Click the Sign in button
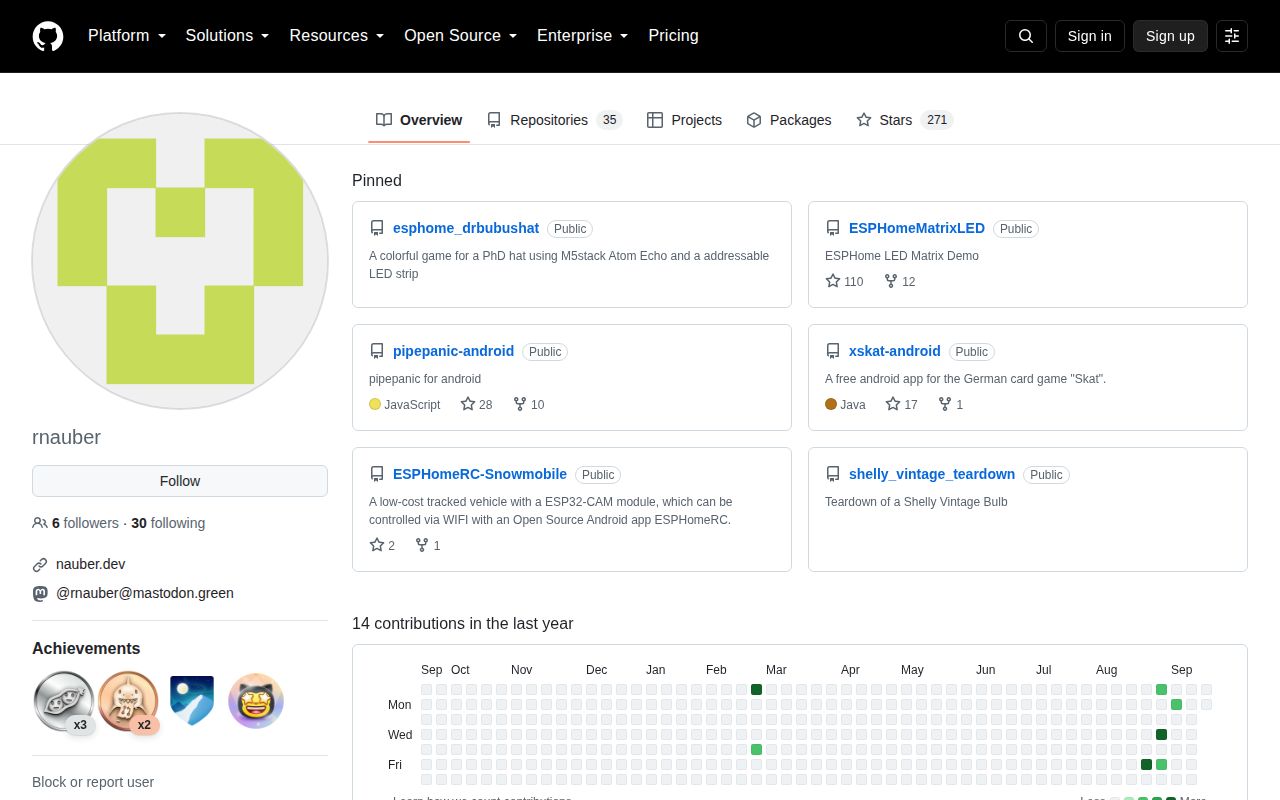 1089,36
